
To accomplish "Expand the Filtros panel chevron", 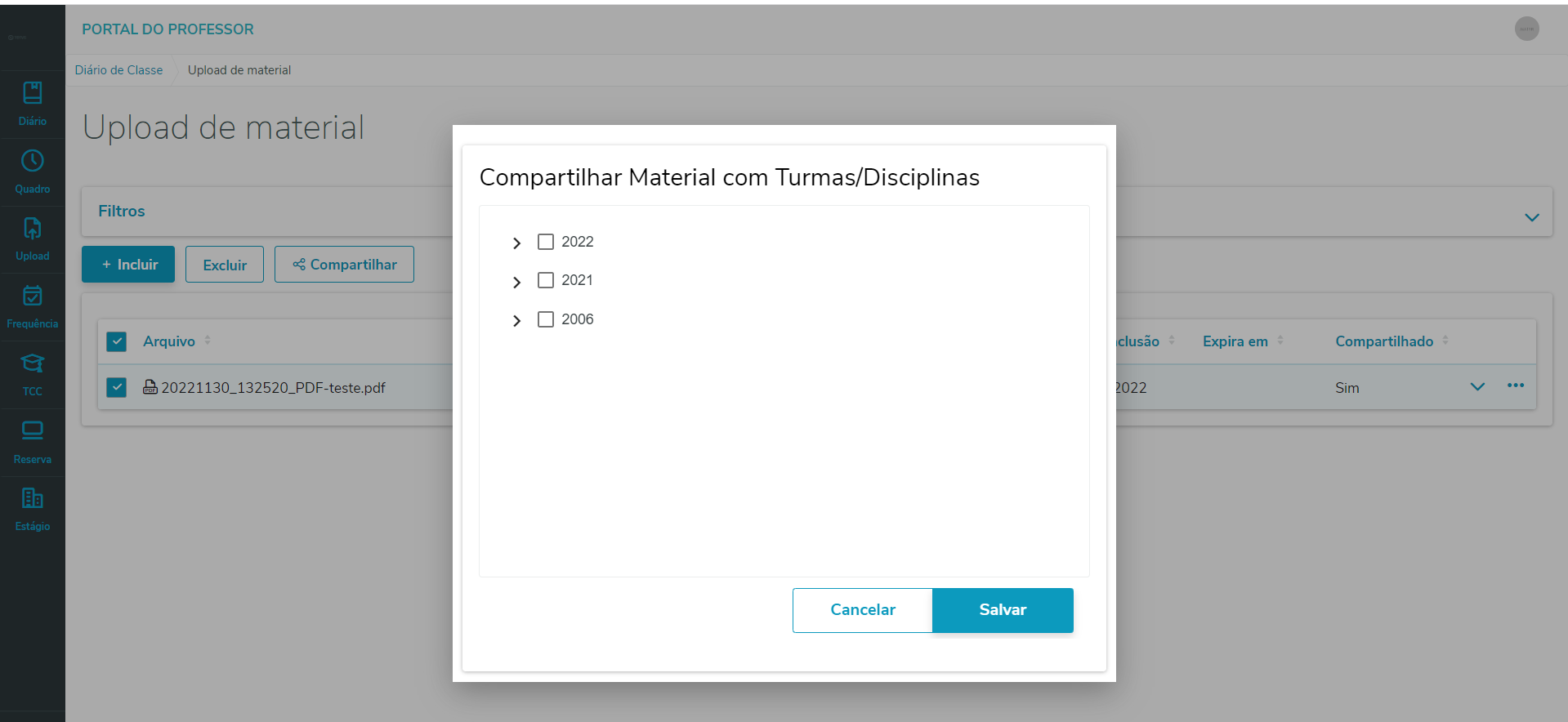I will (1531, 217).
